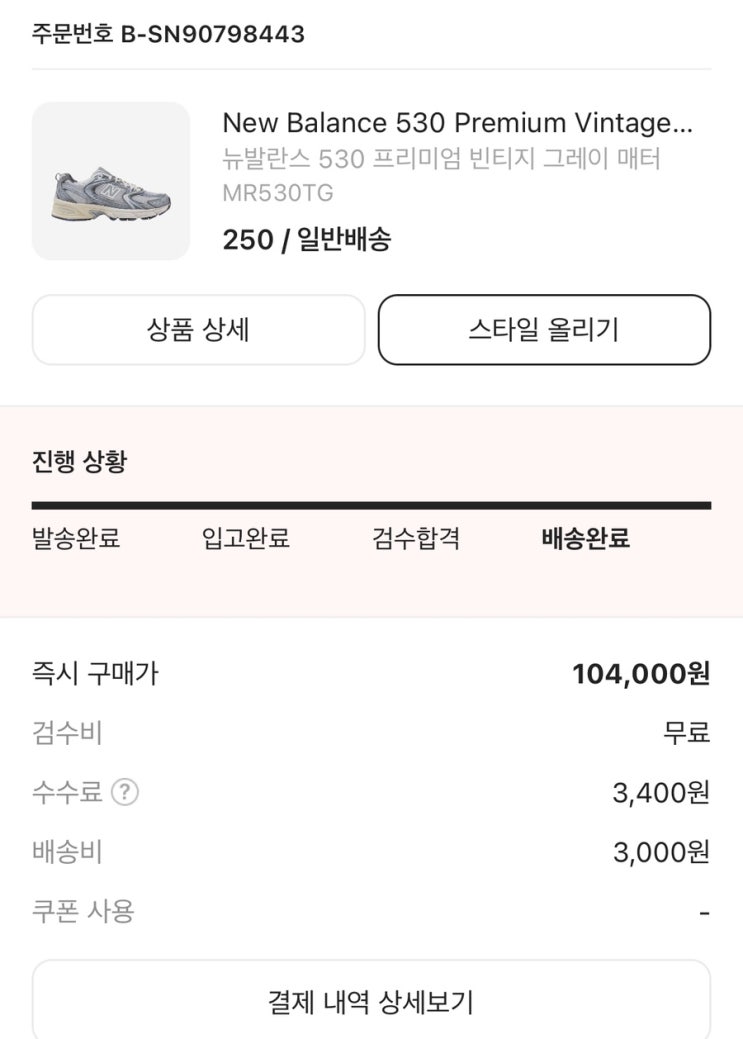Image resolution: width=743 pixels, height=1039 pixels.
Task: Select the 입고완료 progress step
Action: click(245, 539)
